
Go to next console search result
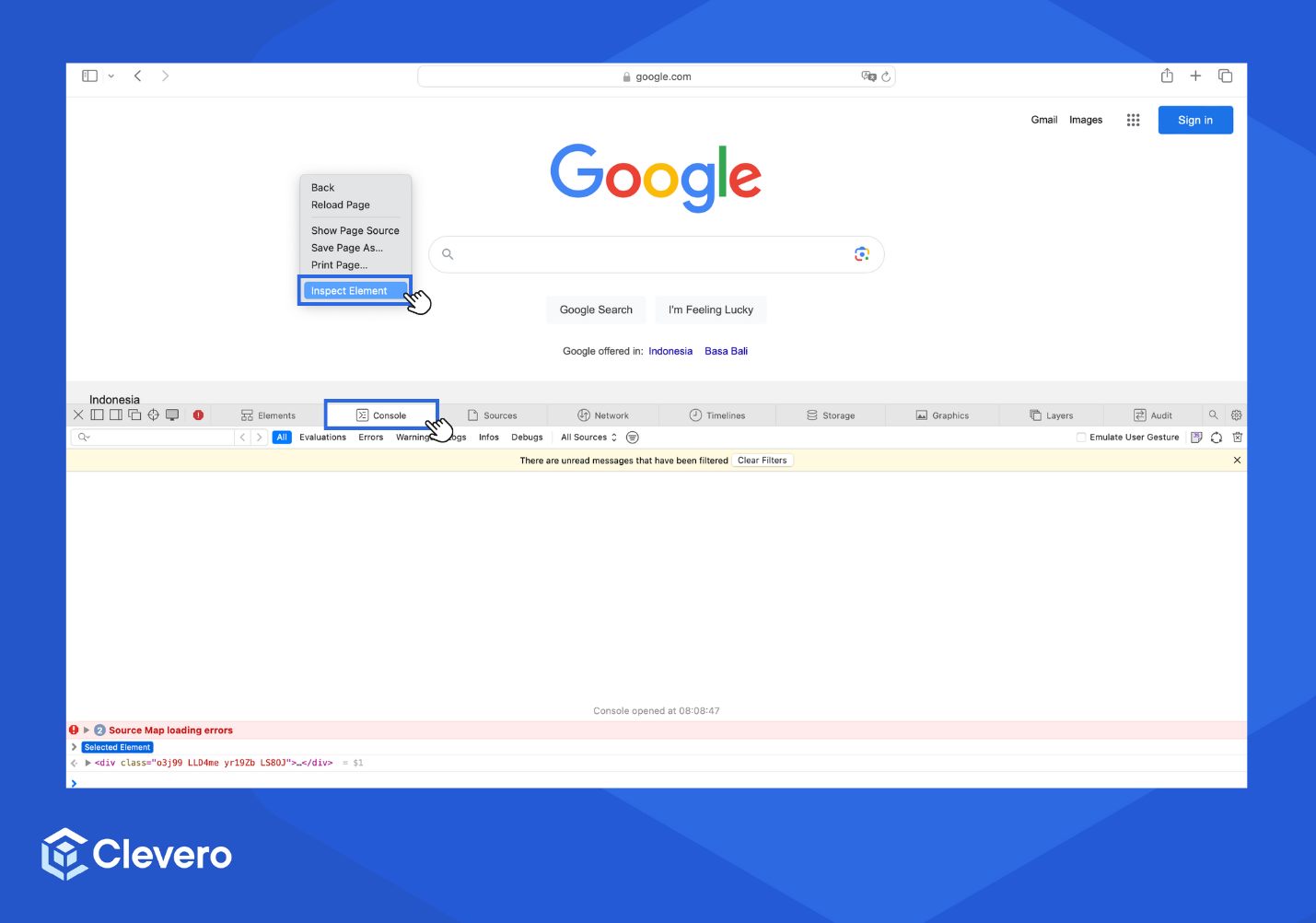[260, 438]
